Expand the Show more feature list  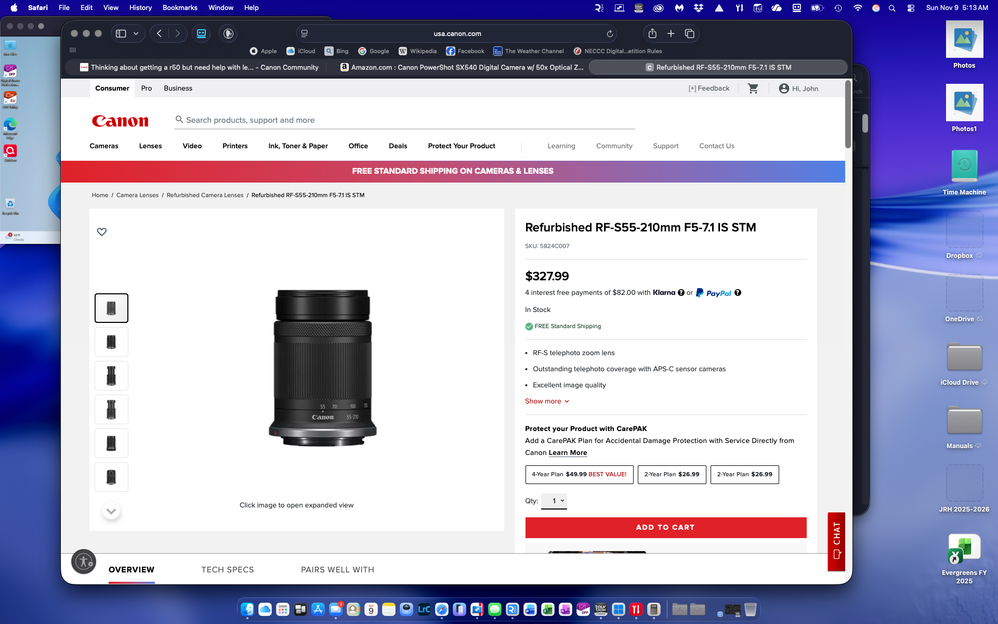click(547, 401)
